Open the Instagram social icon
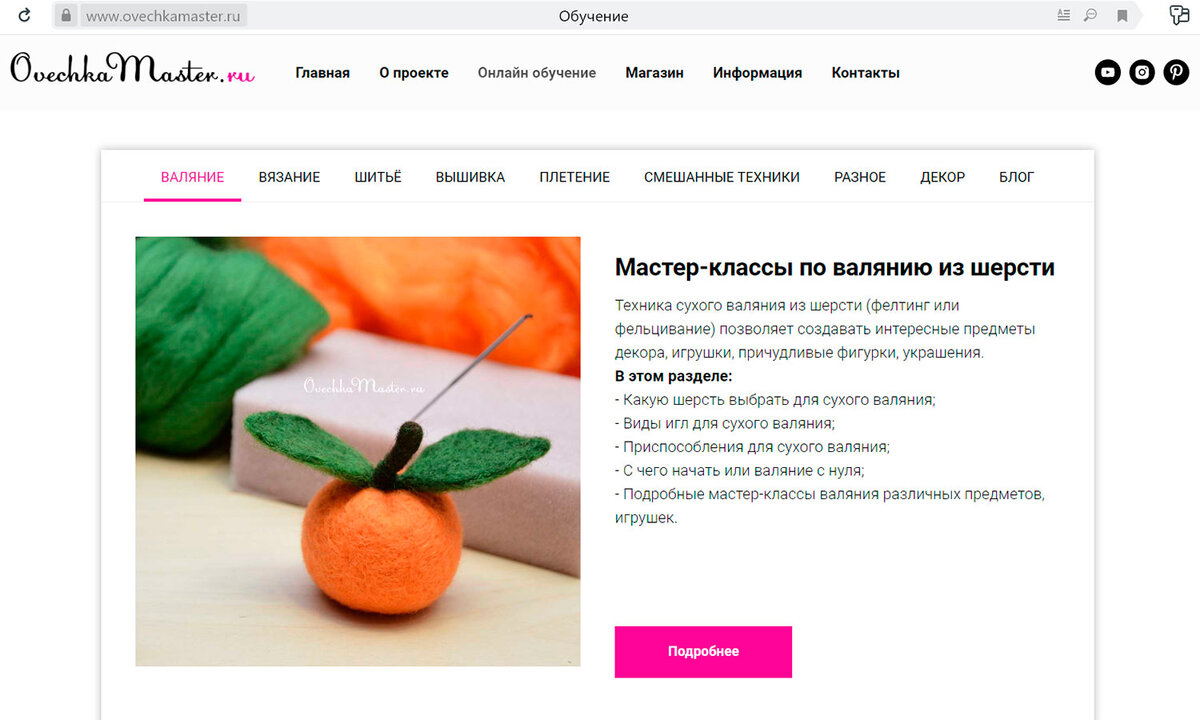This screenshot has width=1200, height=720. tap(1142, 72)
